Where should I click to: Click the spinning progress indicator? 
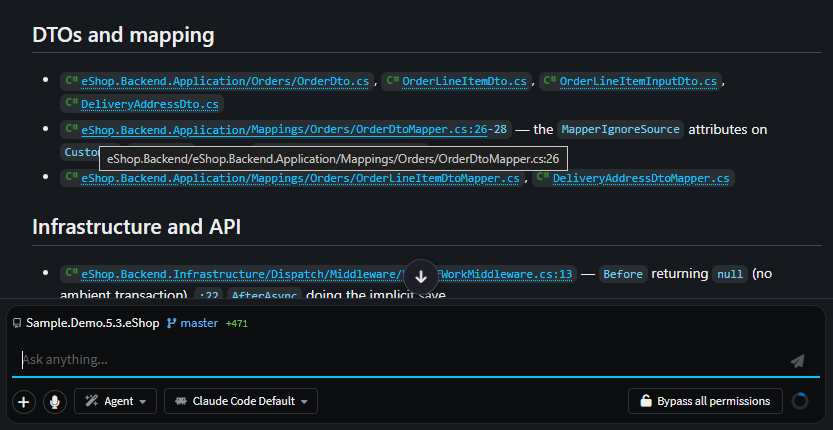coord(800,401)
